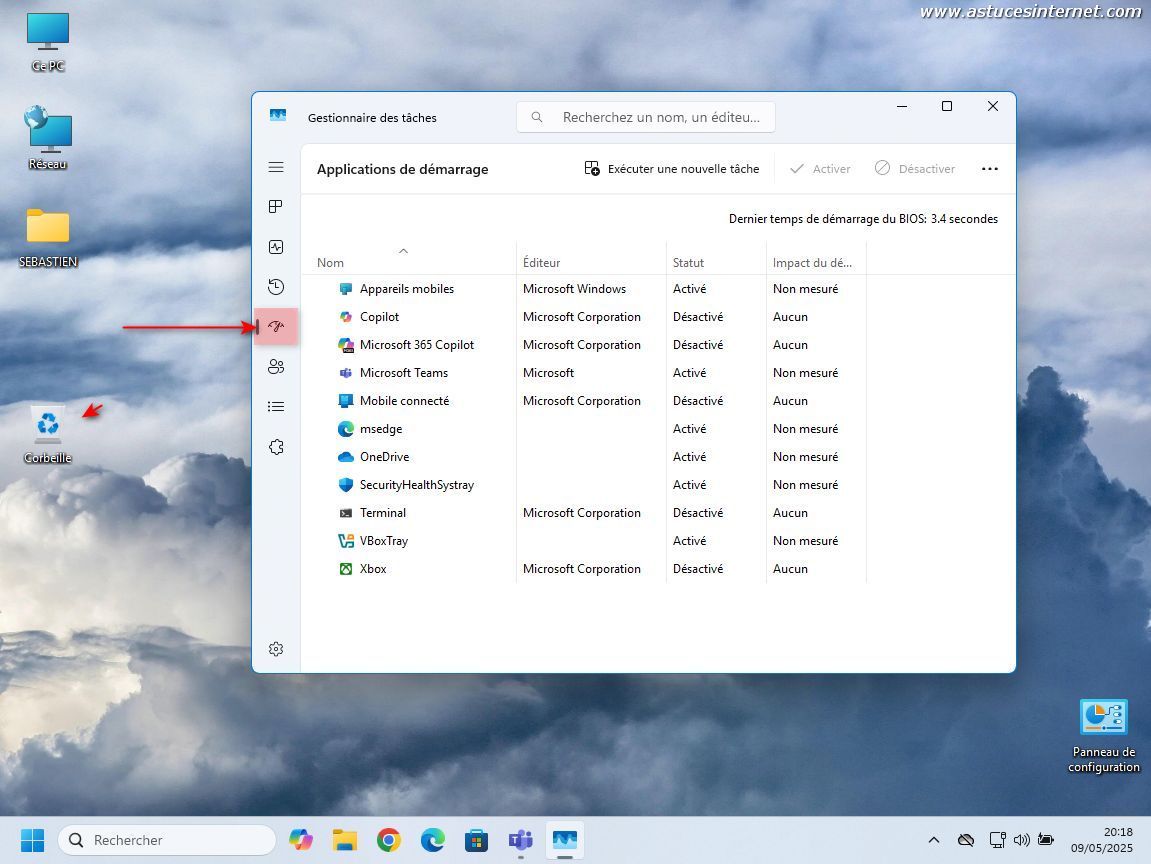
Task: Open the Users page icon in sidebar
Action: tap(276, 366)
